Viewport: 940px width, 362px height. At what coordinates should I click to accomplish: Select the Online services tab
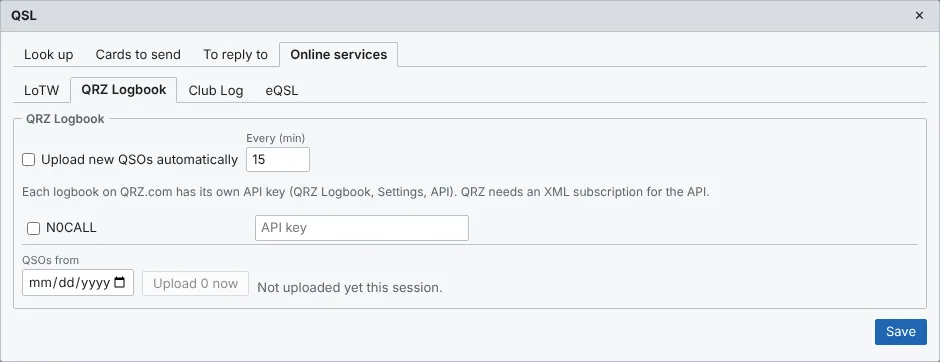339,55
